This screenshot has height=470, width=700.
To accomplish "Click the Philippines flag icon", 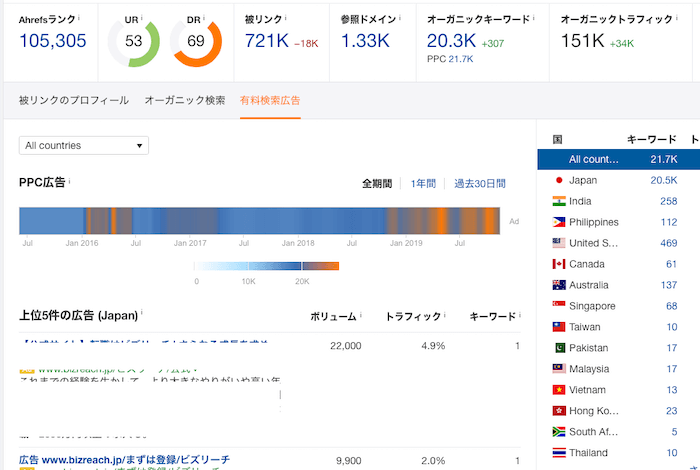I will [559, 222].
